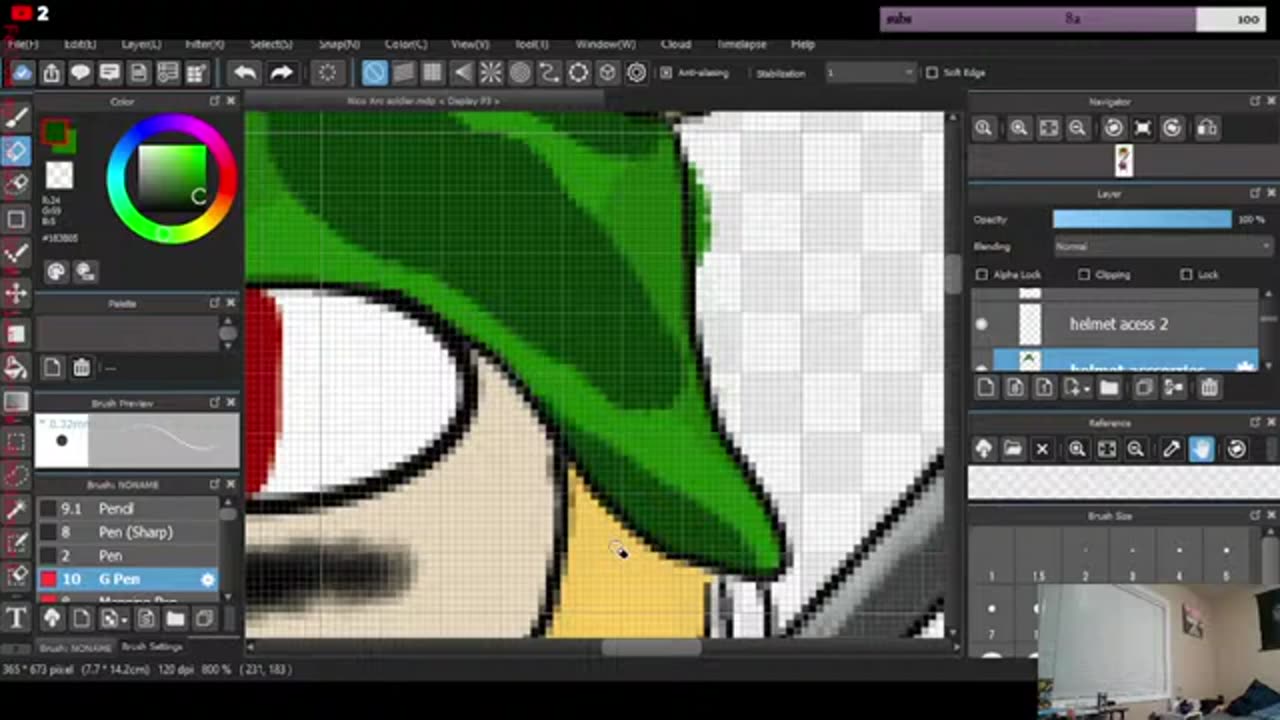
Task: Enable the radial snap icon
Action: (491, 72)
